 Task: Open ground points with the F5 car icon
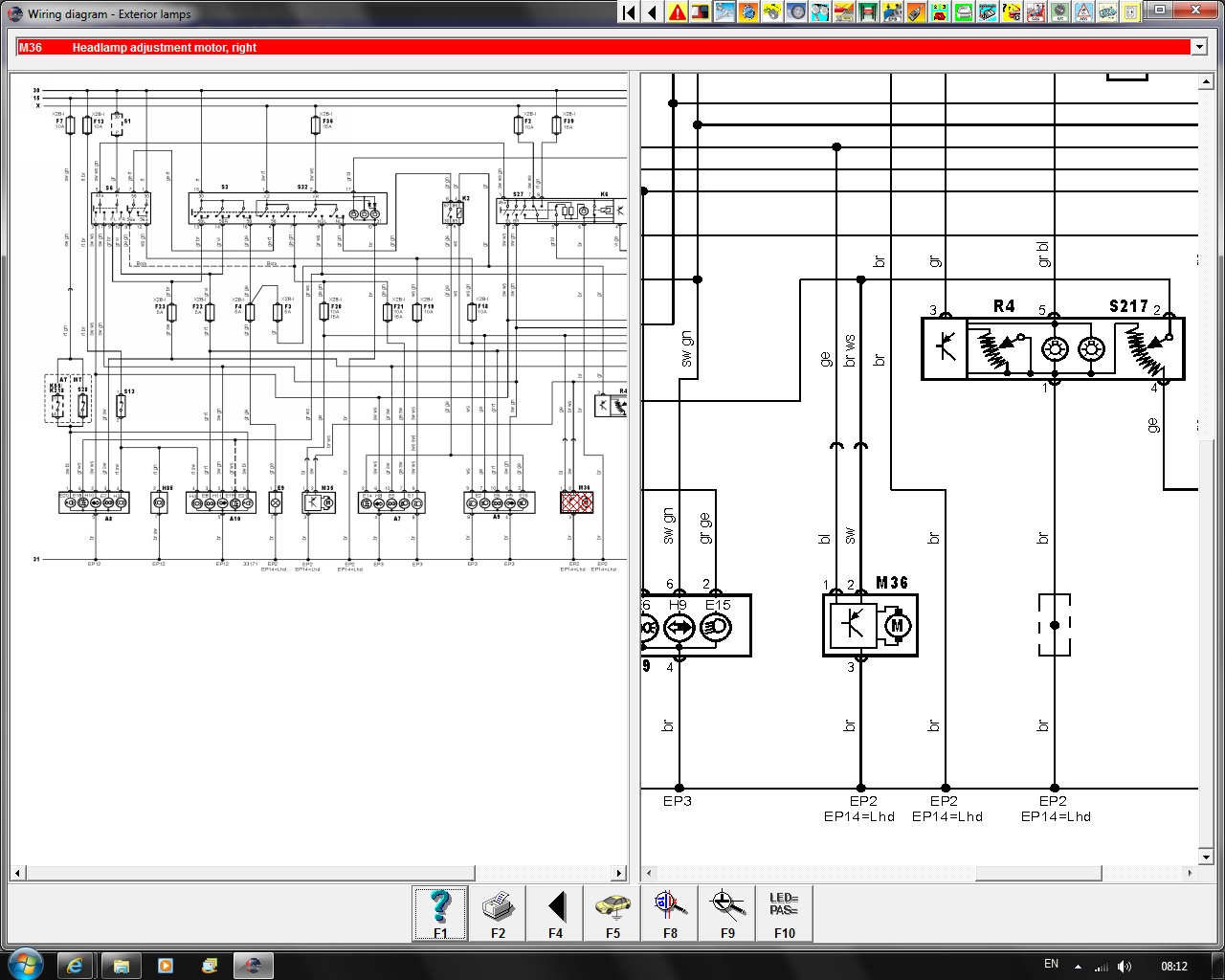612,913
